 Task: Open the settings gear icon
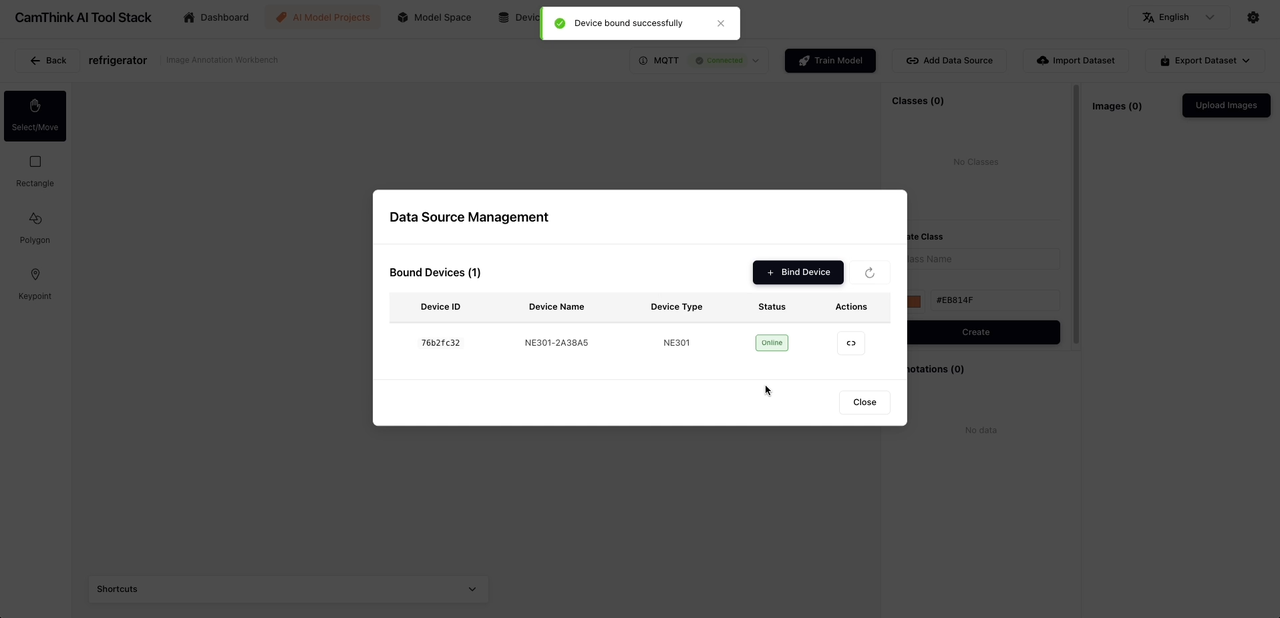point(1253,17)
